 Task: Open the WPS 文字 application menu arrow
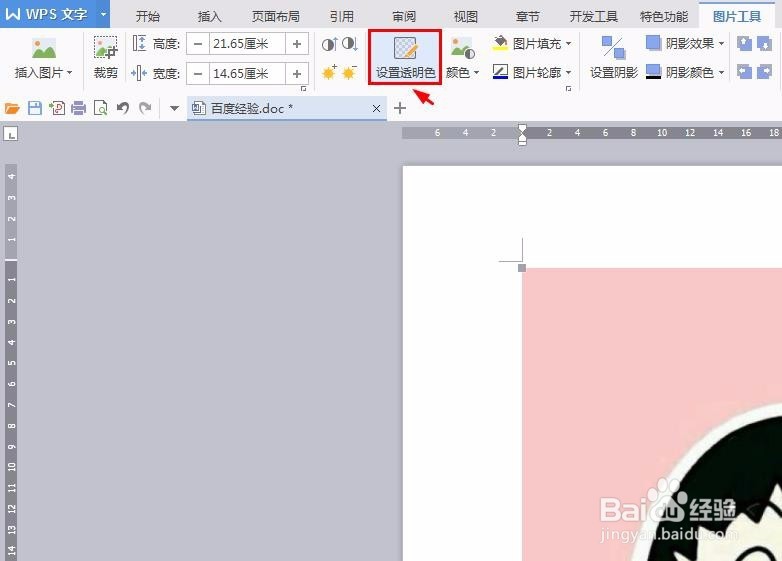point(103,14)
